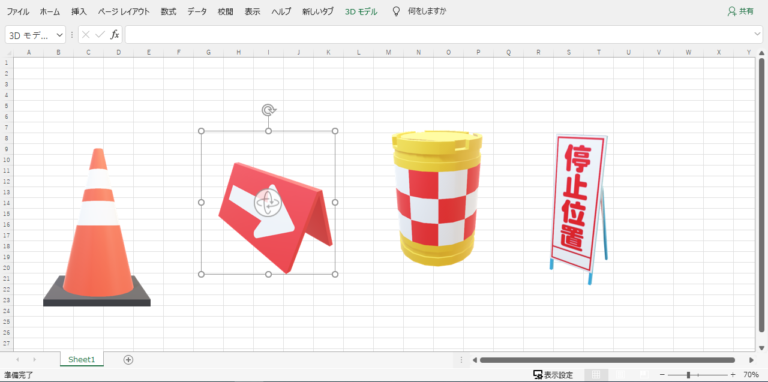
Task: Confirm the entry with the checkmark icon
Action: [100, 35]
